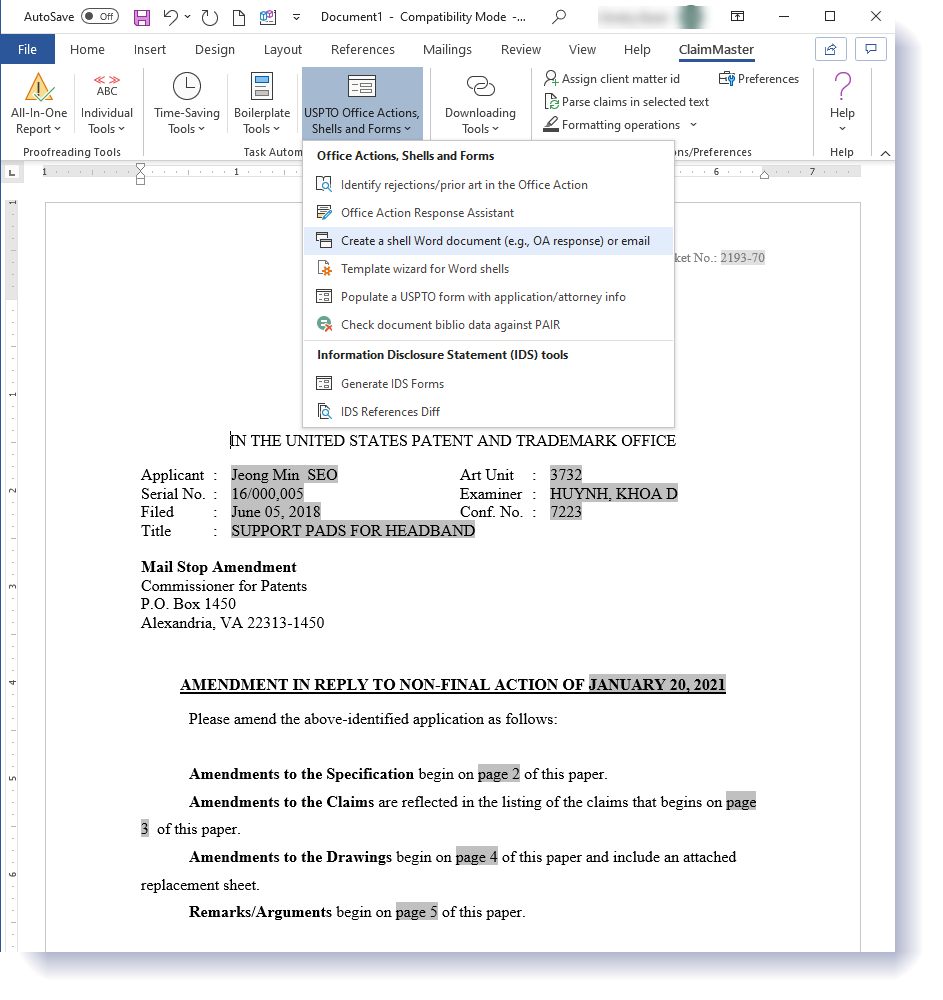Click the Assign client matter id button
The width and height of the screenshot is (943, 1000).
click(x=611, y=79)
